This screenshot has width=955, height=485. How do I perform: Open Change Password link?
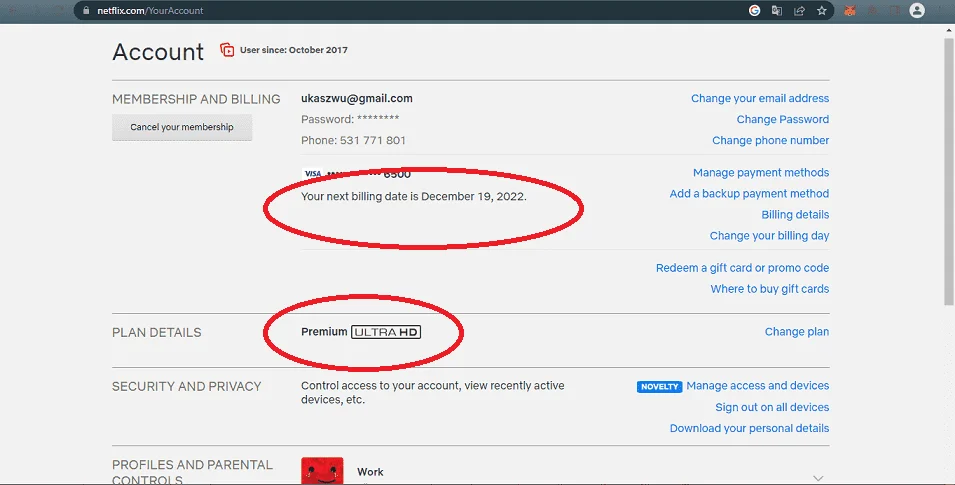pyautogui.click(x=783, y=119)
